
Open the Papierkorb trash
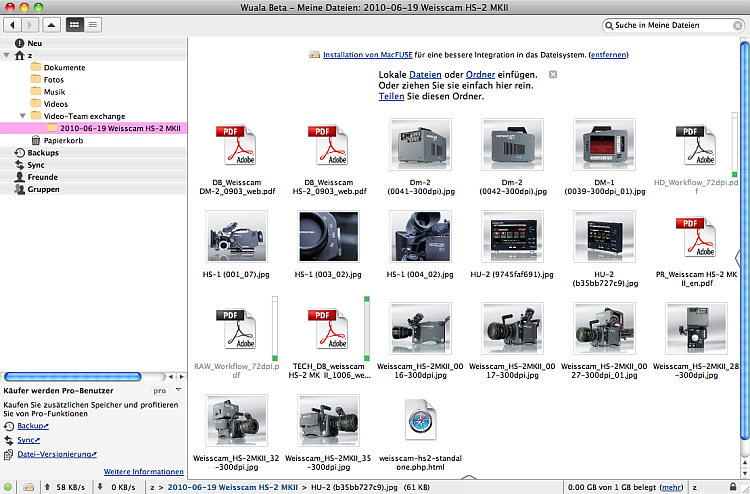click(57, 141)
